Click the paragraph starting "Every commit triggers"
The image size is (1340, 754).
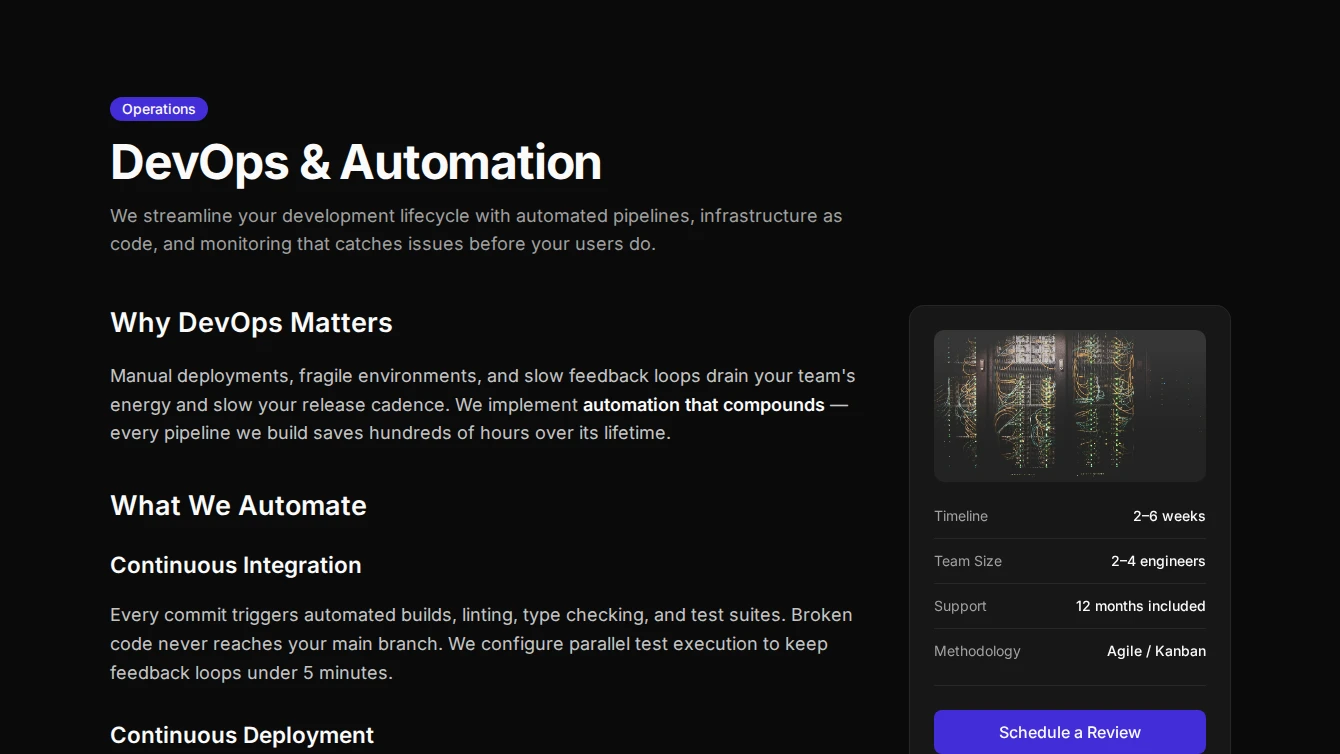point(480,644)
